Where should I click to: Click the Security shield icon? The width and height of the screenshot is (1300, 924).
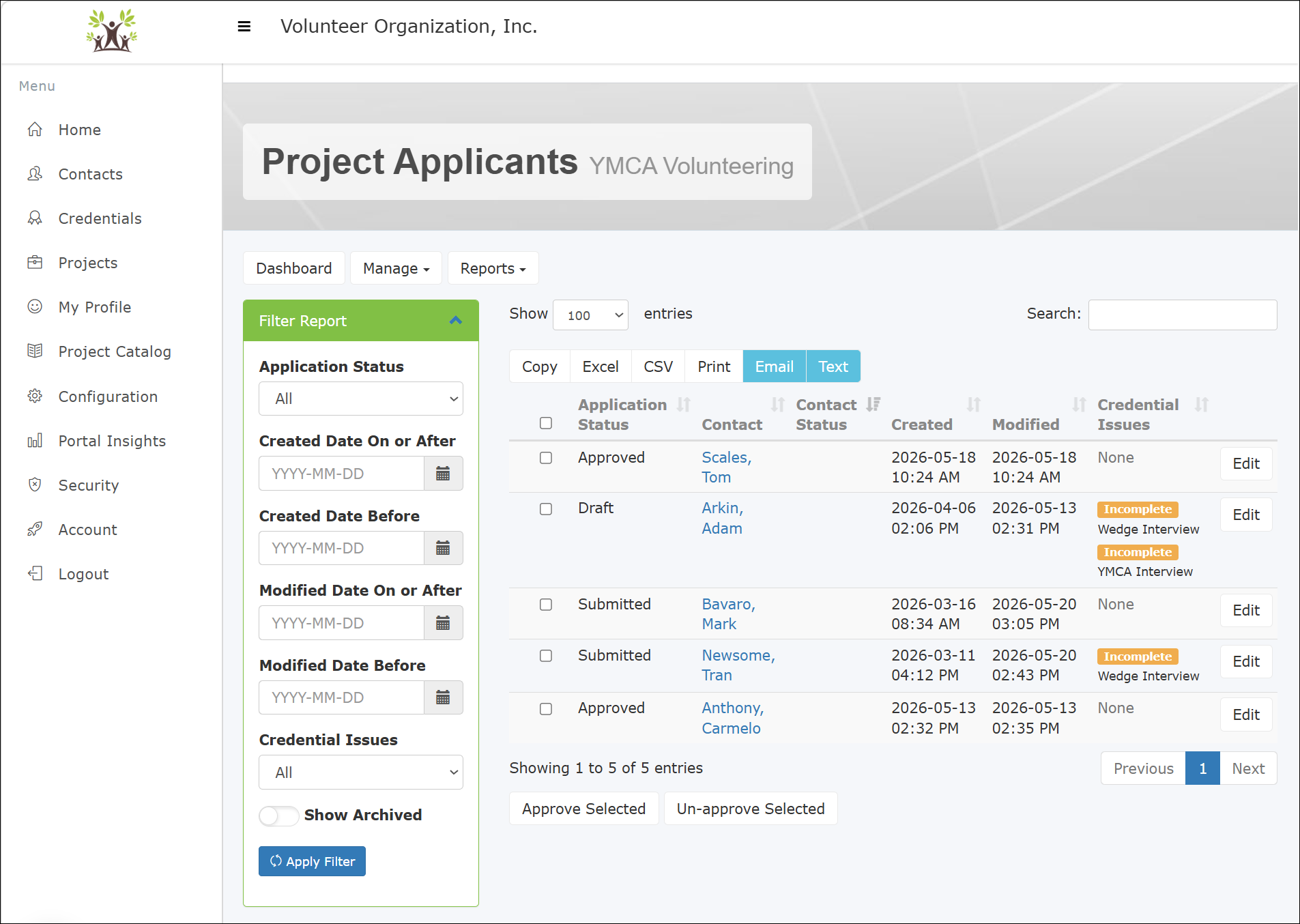click(35, 485)
